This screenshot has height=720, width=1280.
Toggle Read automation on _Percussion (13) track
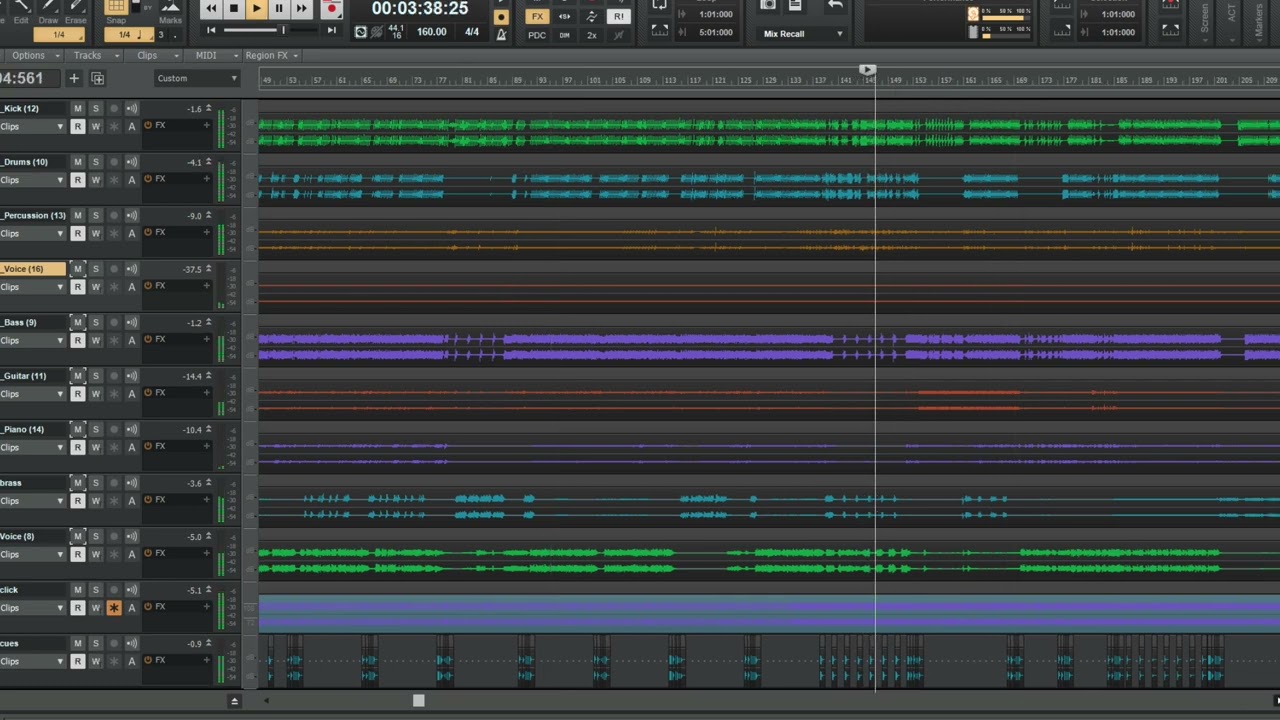tap(78, 233)
